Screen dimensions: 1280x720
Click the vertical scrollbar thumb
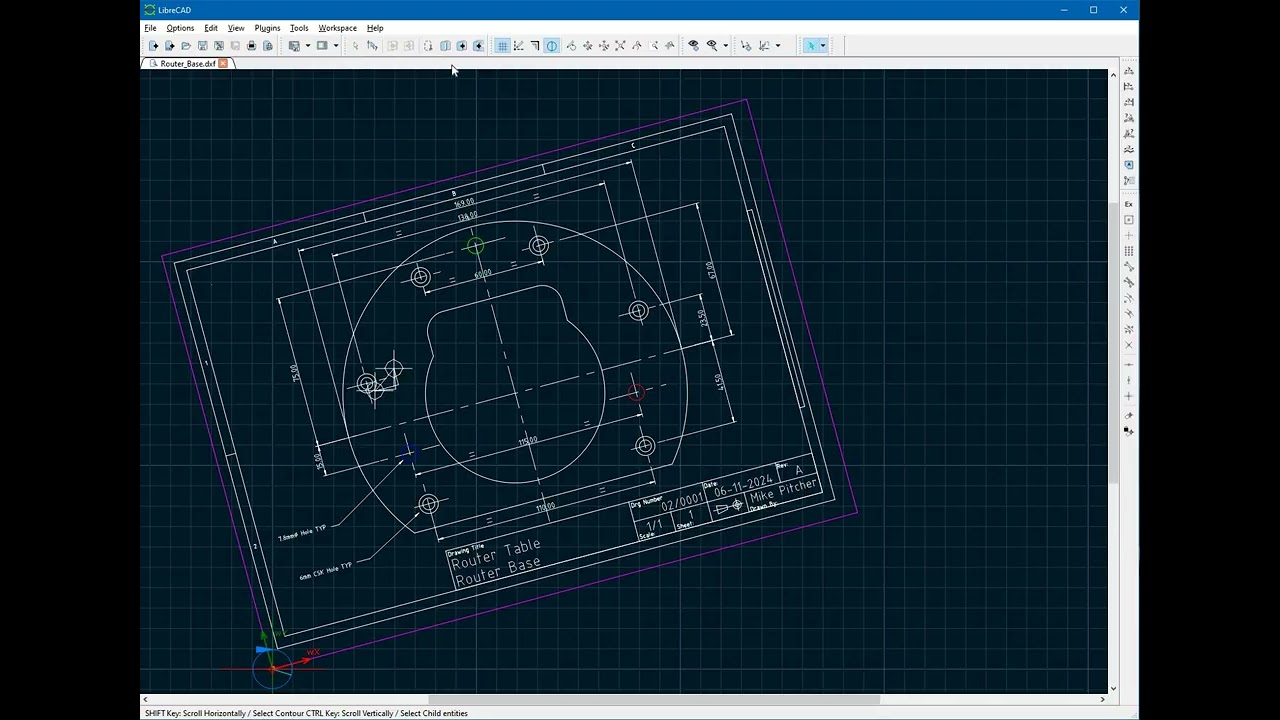(1114, 342)
